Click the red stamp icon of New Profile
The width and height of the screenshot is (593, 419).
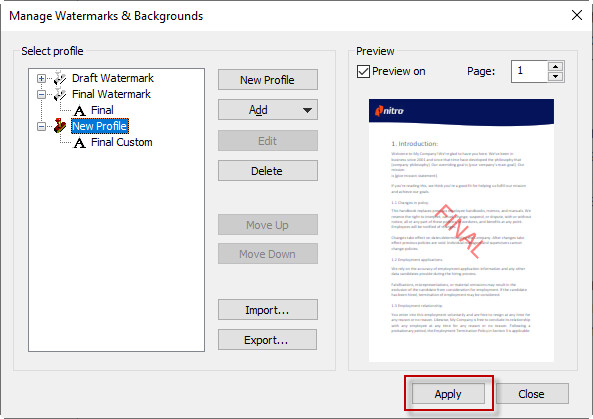[x=60, y=126]
